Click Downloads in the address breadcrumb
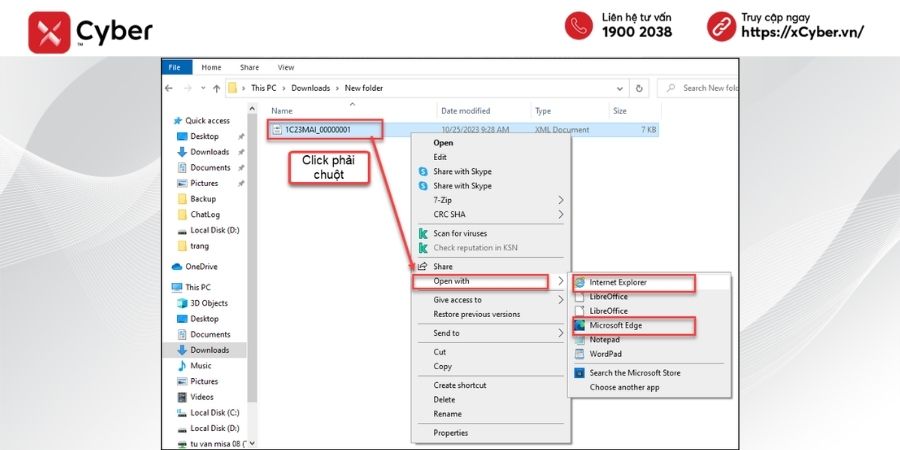Image resolution: width=900 pixels, height=450 pixels. click(x=311, y=88)
